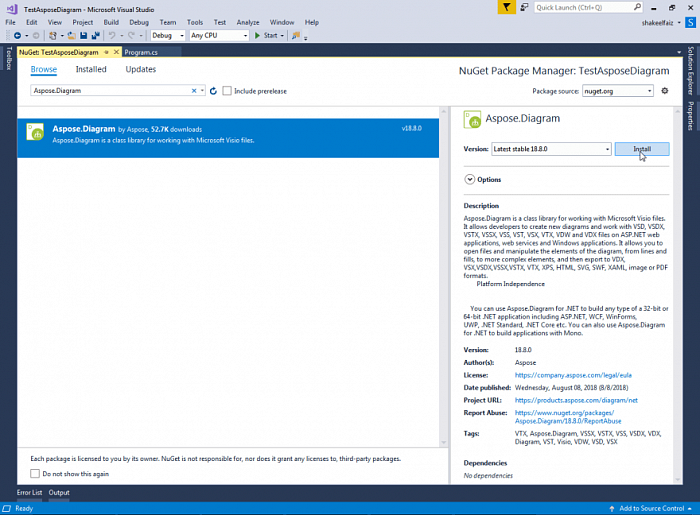Click the navigate forward toolbar arrow
The width and height of the screenshot is (700, 515).
[36, 35]
